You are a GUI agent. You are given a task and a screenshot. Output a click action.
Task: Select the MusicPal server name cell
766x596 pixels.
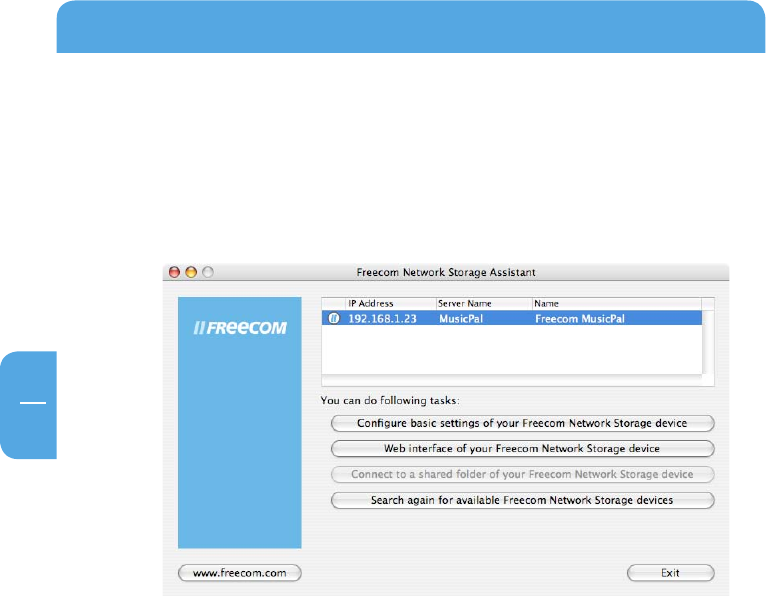[461, 319]
